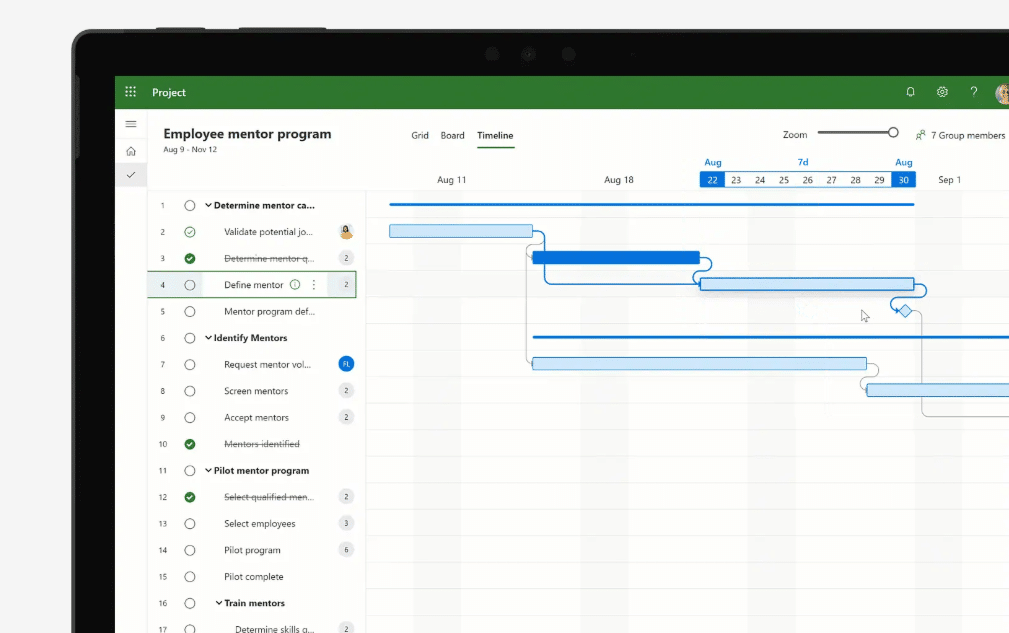This screenshot has height=633, width=1009.
Task: Select Aug 30 on the timeline date strip
Action: pyautogui.click(x=903, y=179)
